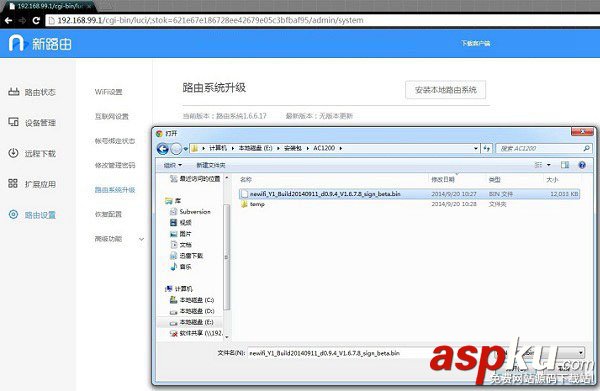Viewport: 600px width, 391px height.
Task: Open 设备管理 in sidebar
Action: pos(40,123)
